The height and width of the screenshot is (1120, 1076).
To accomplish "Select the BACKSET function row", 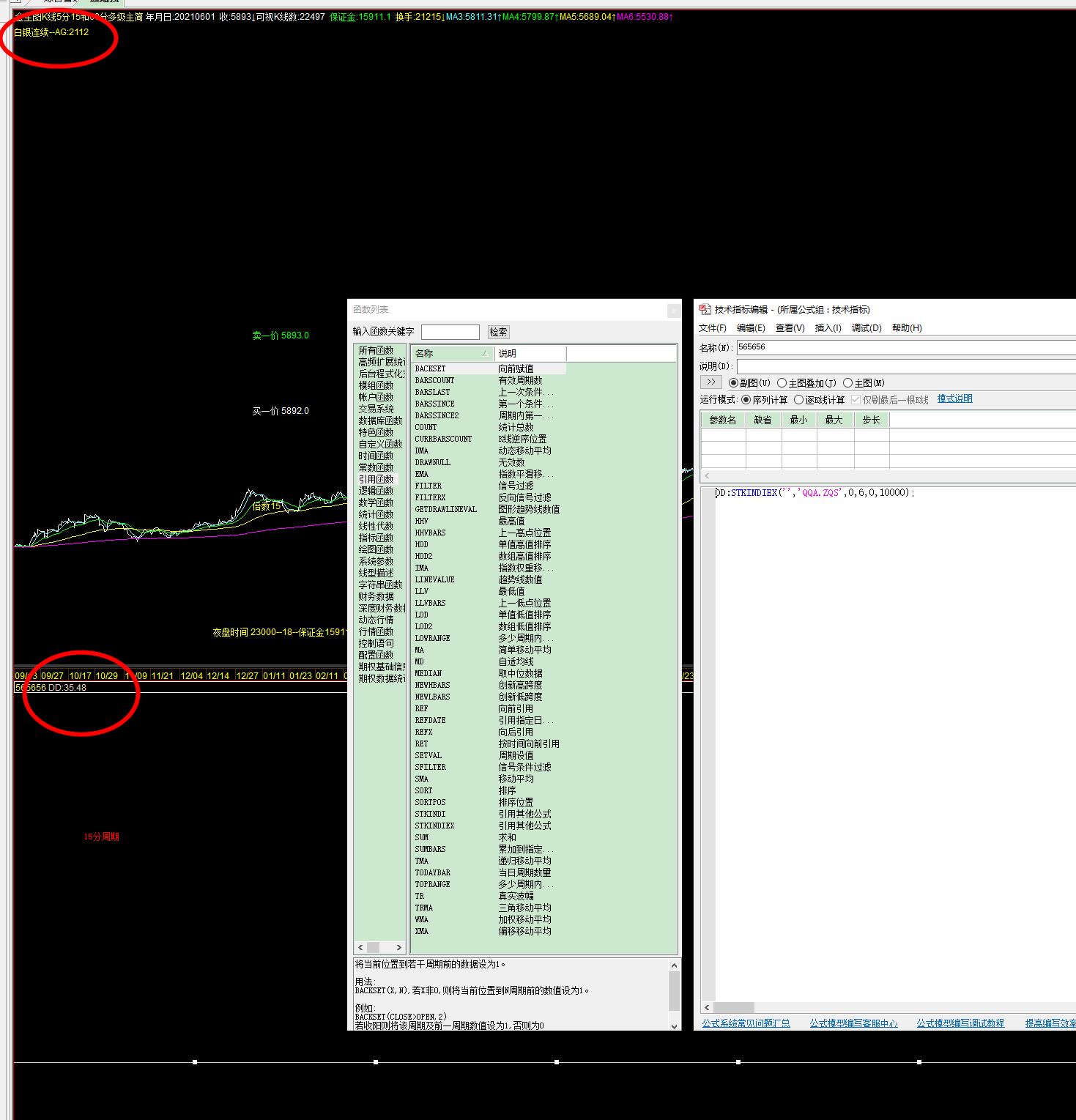I will pos(489,369).
